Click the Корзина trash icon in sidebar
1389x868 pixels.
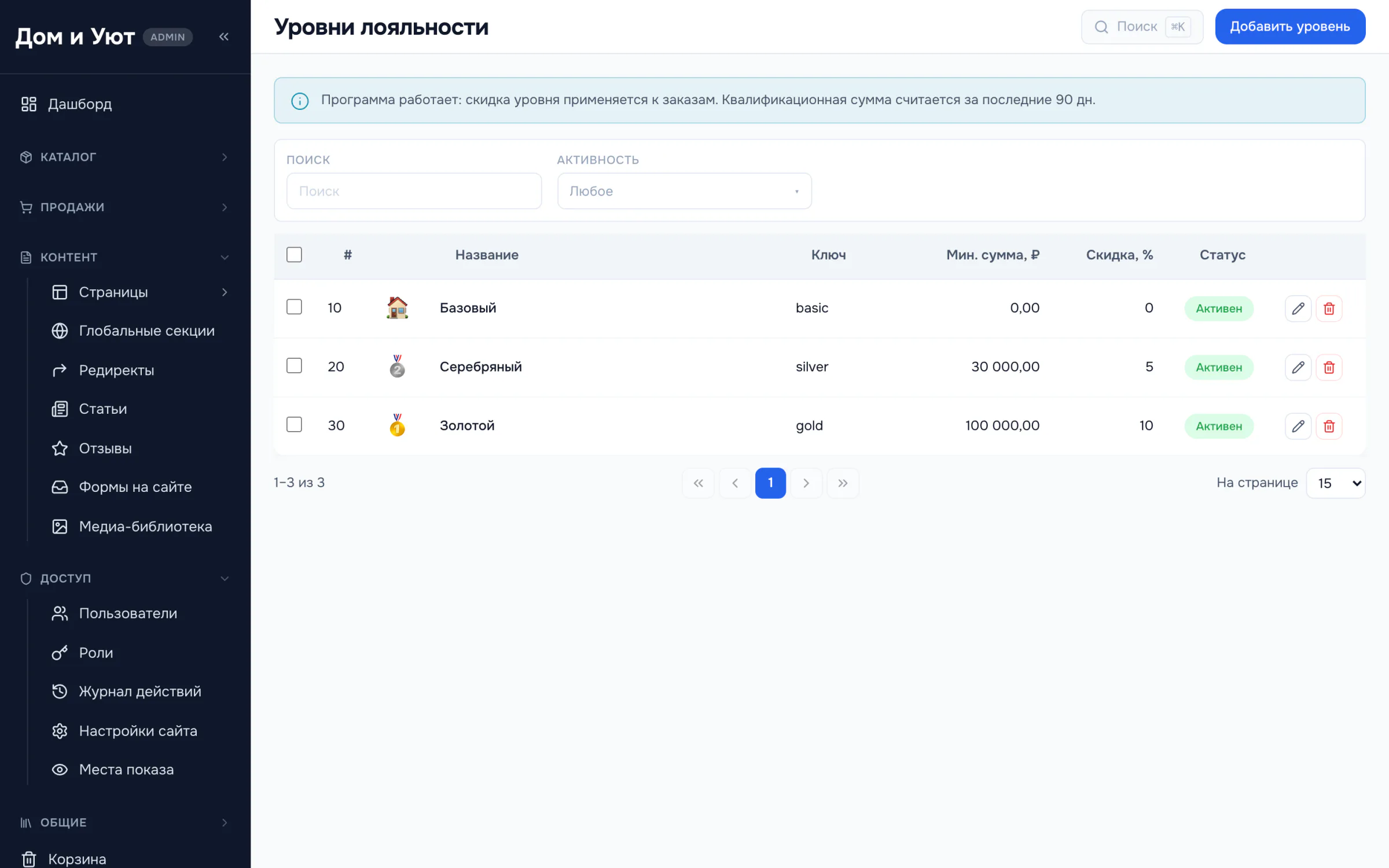pyautogui.click(x=29, y=859)
